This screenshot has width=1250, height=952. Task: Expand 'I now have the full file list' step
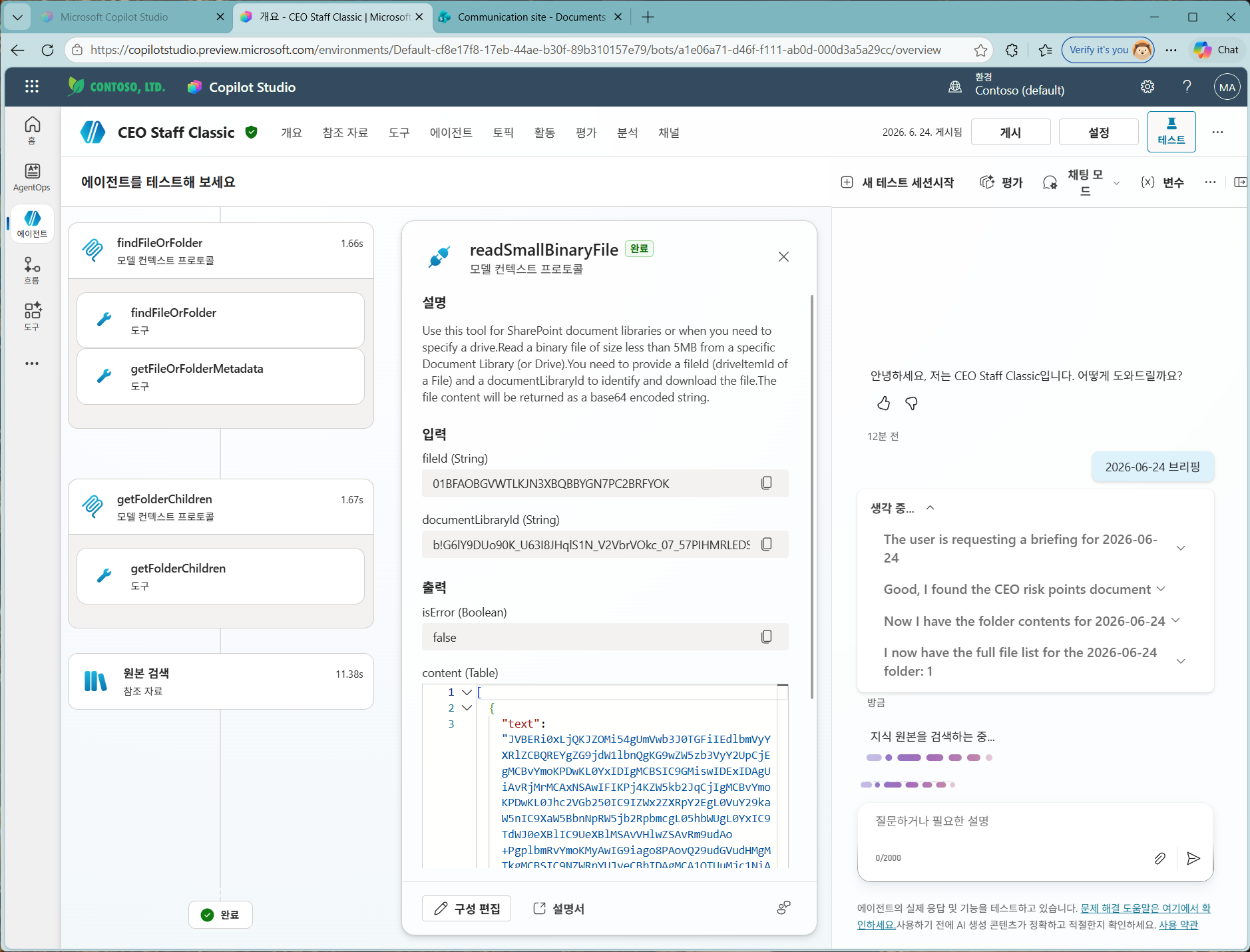tap(1181, 662)
